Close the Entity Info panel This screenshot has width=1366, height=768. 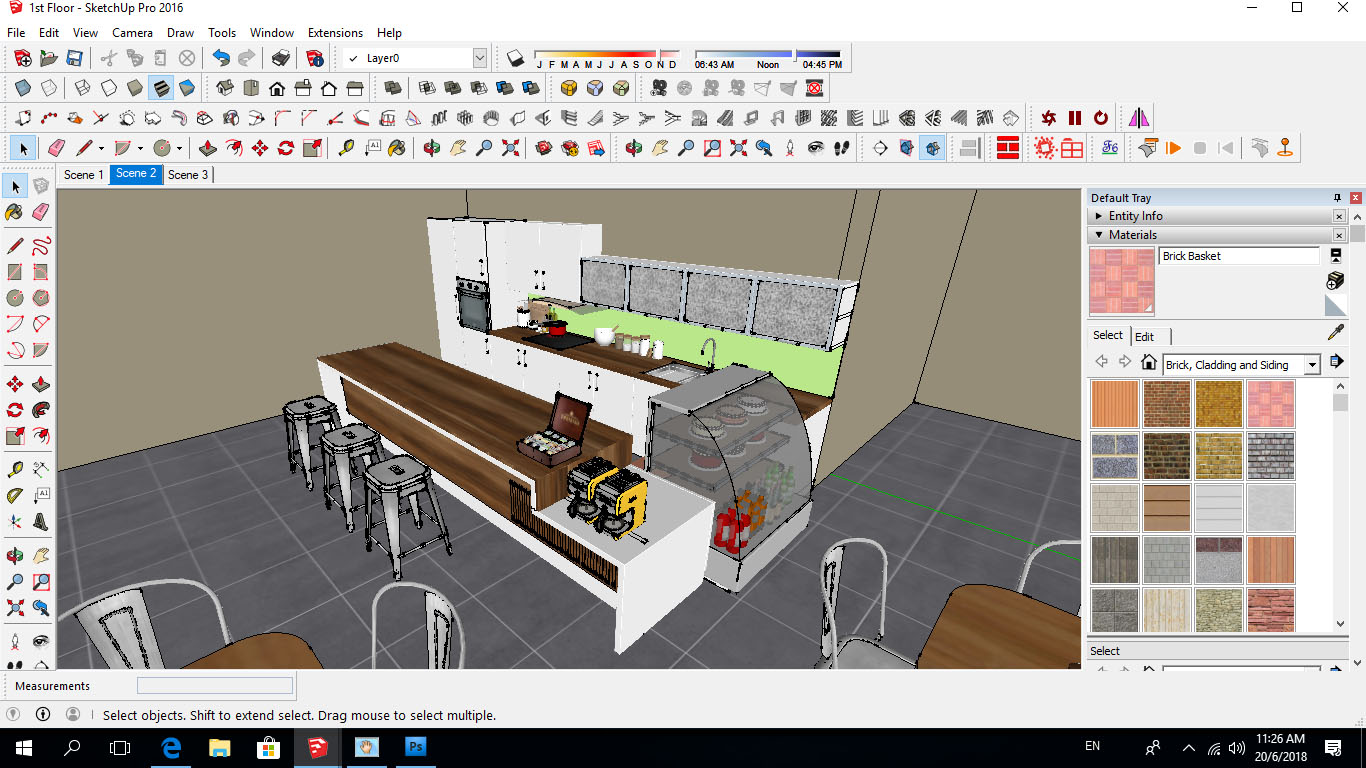[1339, 216]
